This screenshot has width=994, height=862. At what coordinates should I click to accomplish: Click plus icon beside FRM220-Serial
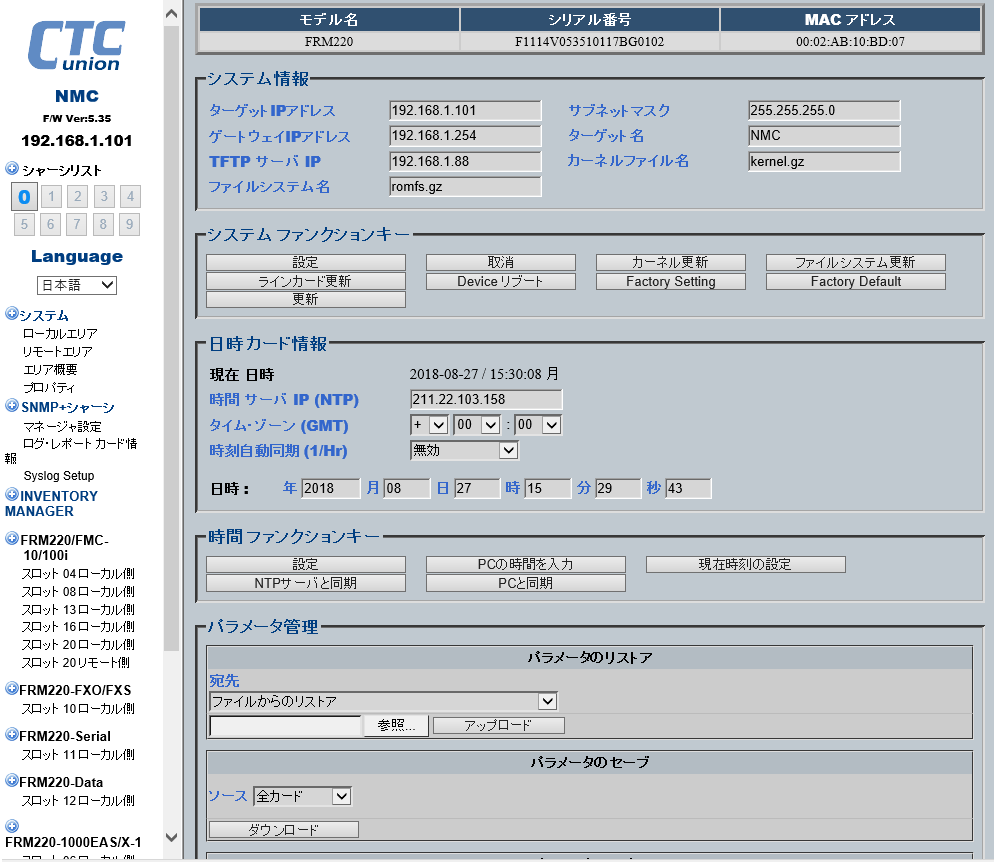pos(11,735)
